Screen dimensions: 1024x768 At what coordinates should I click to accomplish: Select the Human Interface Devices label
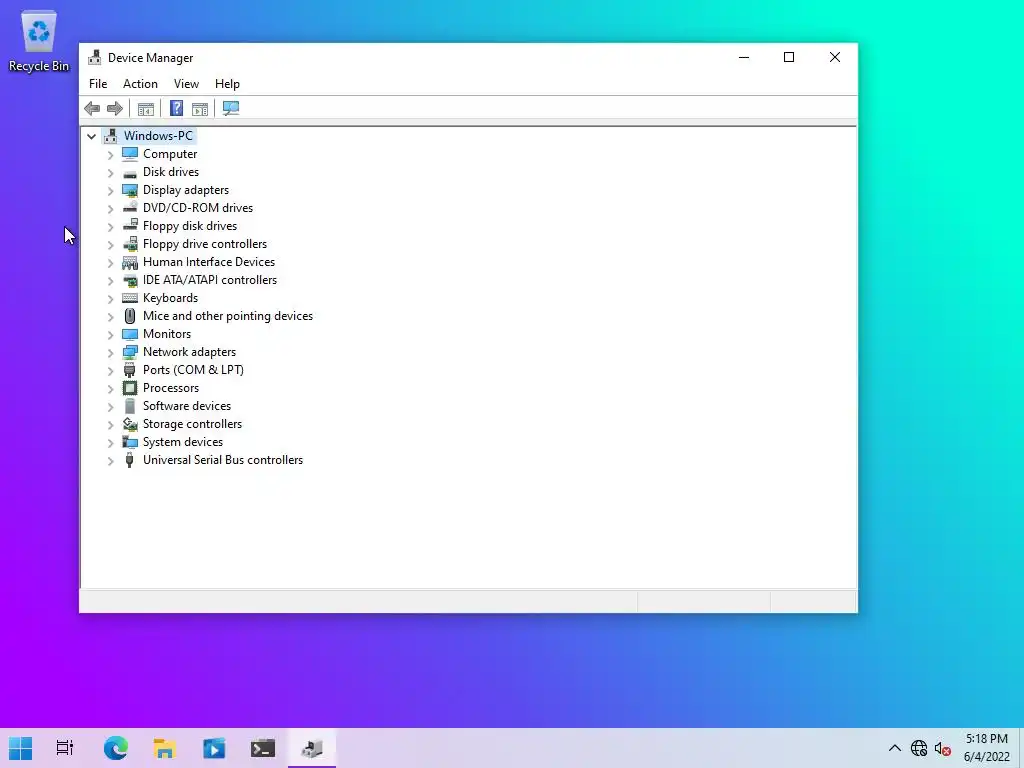(209, 262)
